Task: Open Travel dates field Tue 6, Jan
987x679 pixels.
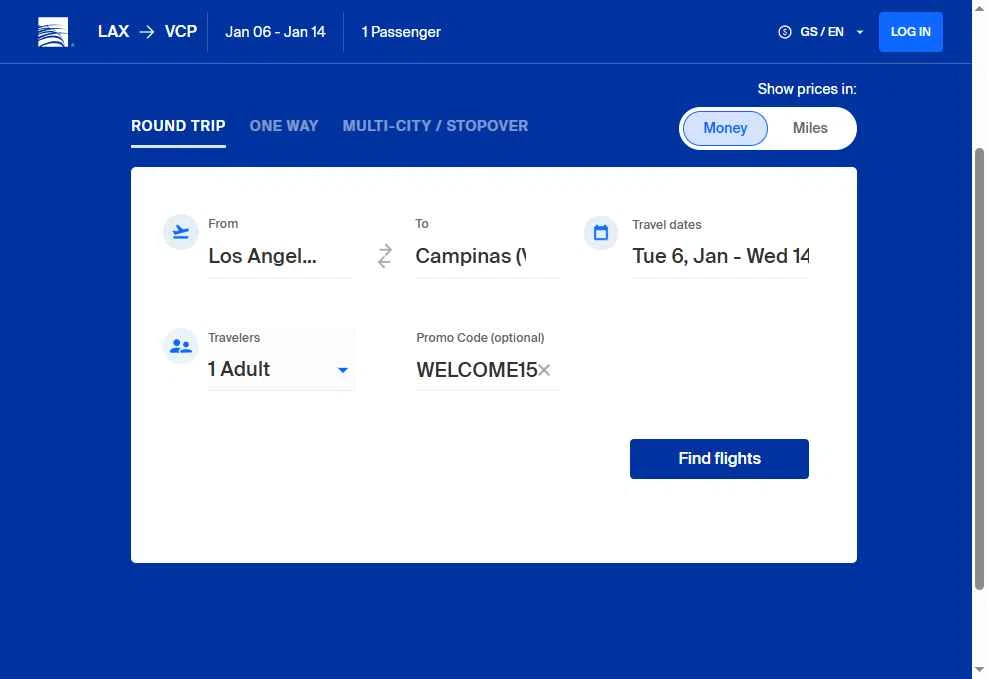Action: [x=720, y=256]
